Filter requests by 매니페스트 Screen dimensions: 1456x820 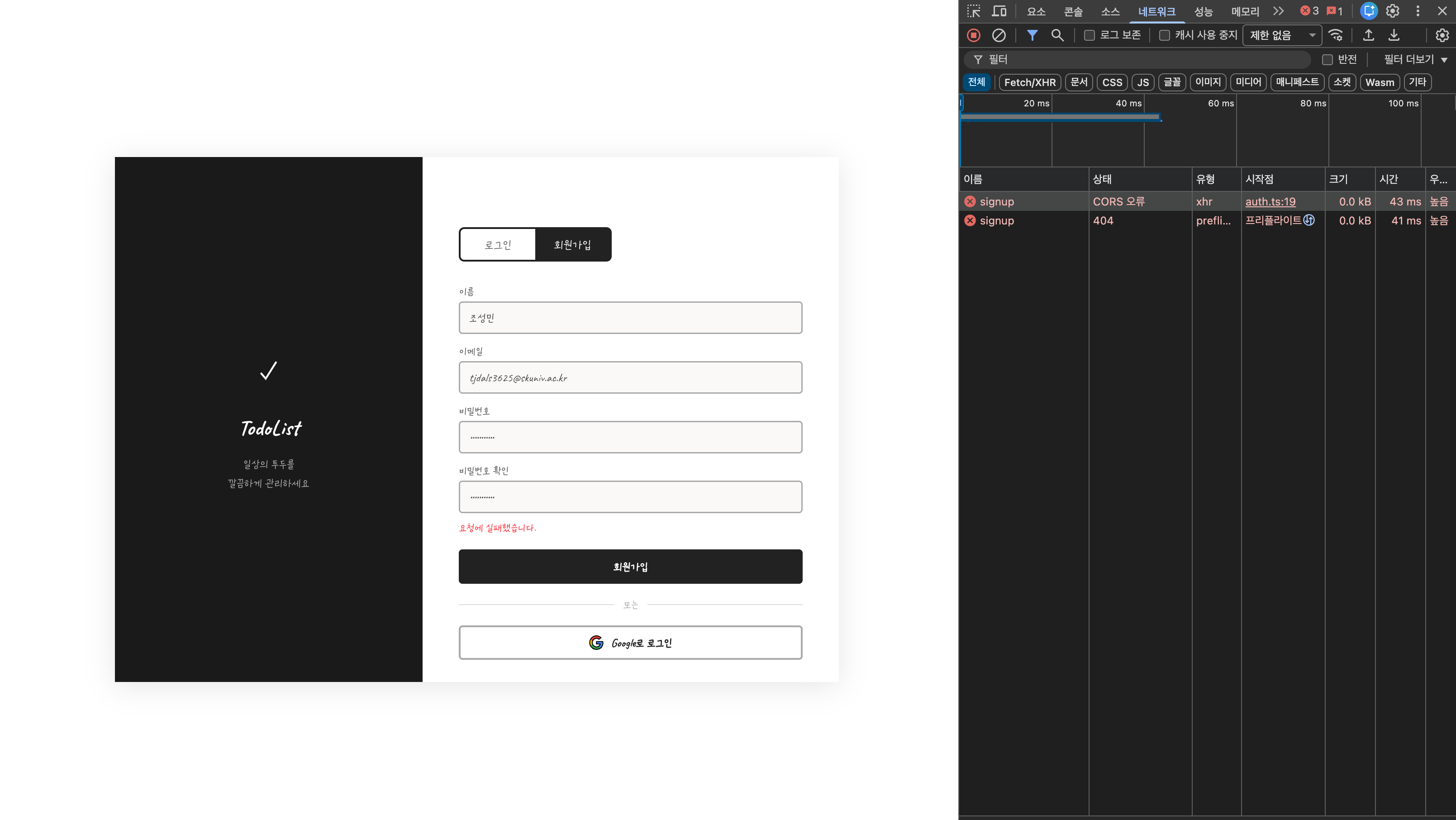click(x=1297, y=82)
